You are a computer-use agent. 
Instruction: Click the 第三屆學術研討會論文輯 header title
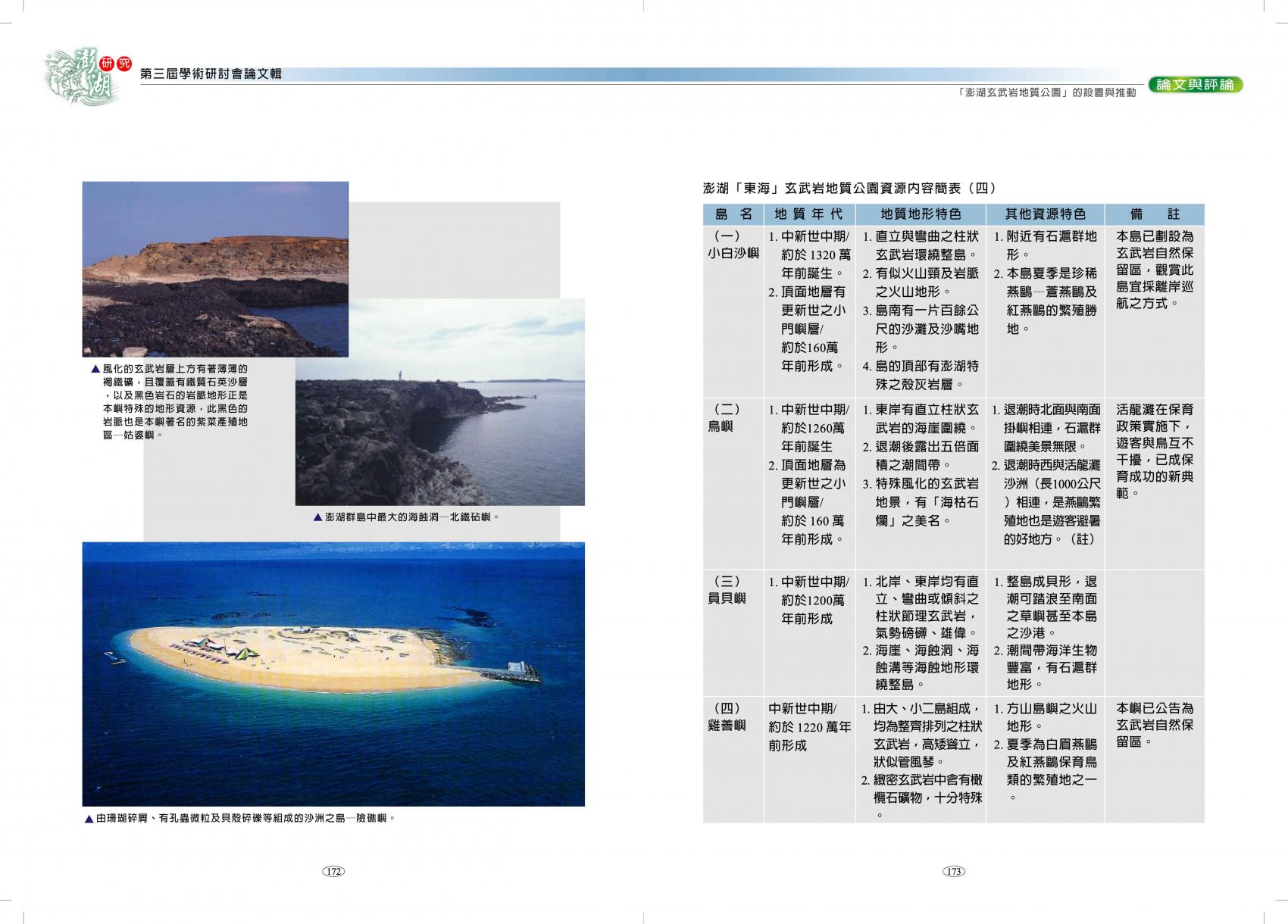point(211,73)
